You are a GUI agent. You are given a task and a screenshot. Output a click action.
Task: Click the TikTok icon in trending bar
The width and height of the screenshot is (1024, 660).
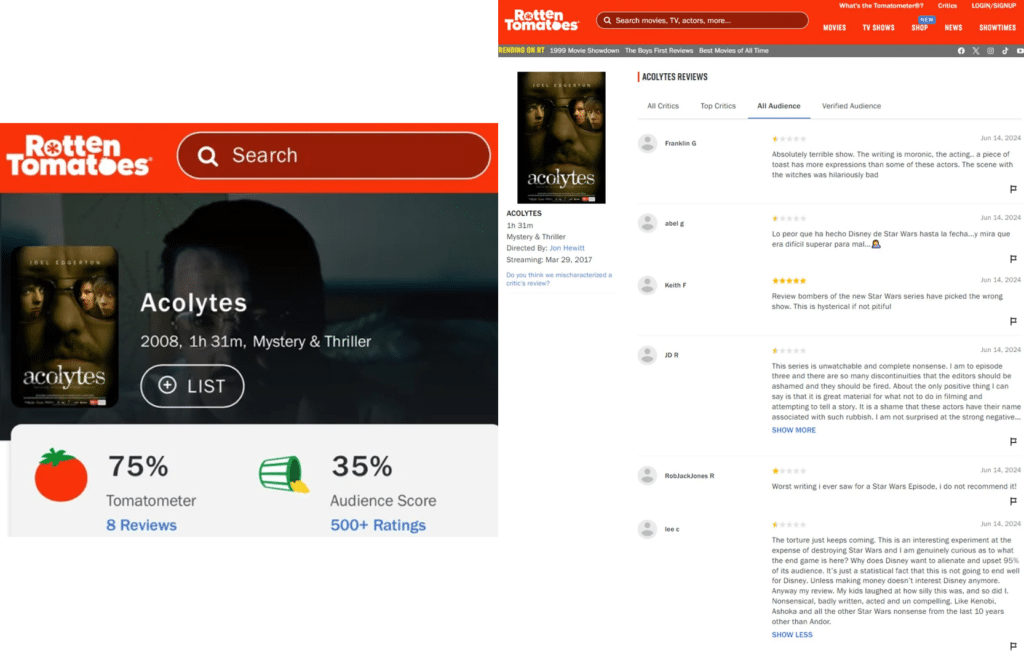1005,51
